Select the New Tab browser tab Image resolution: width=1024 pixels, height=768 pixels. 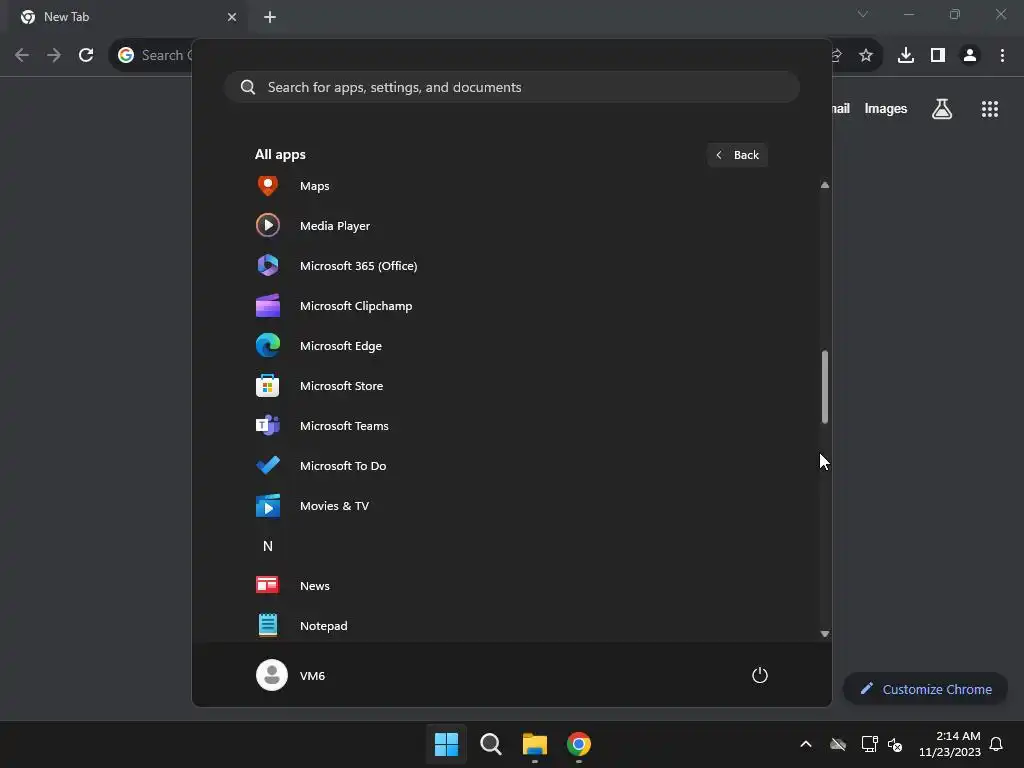tap(127, 17)
